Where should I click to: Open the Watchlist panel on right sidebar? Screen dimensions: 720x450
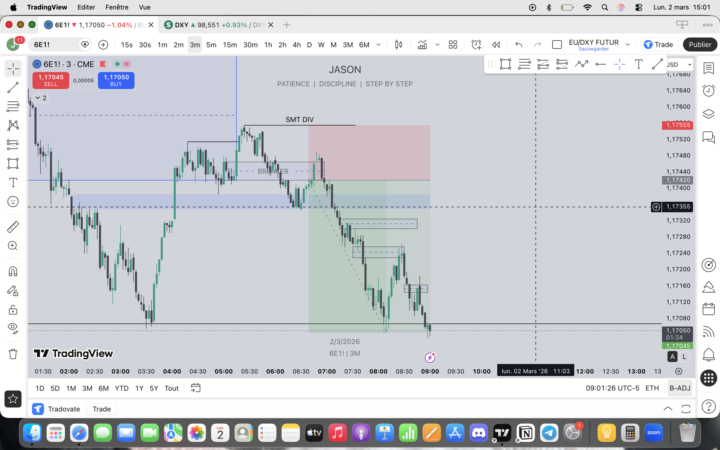[709, 68]
